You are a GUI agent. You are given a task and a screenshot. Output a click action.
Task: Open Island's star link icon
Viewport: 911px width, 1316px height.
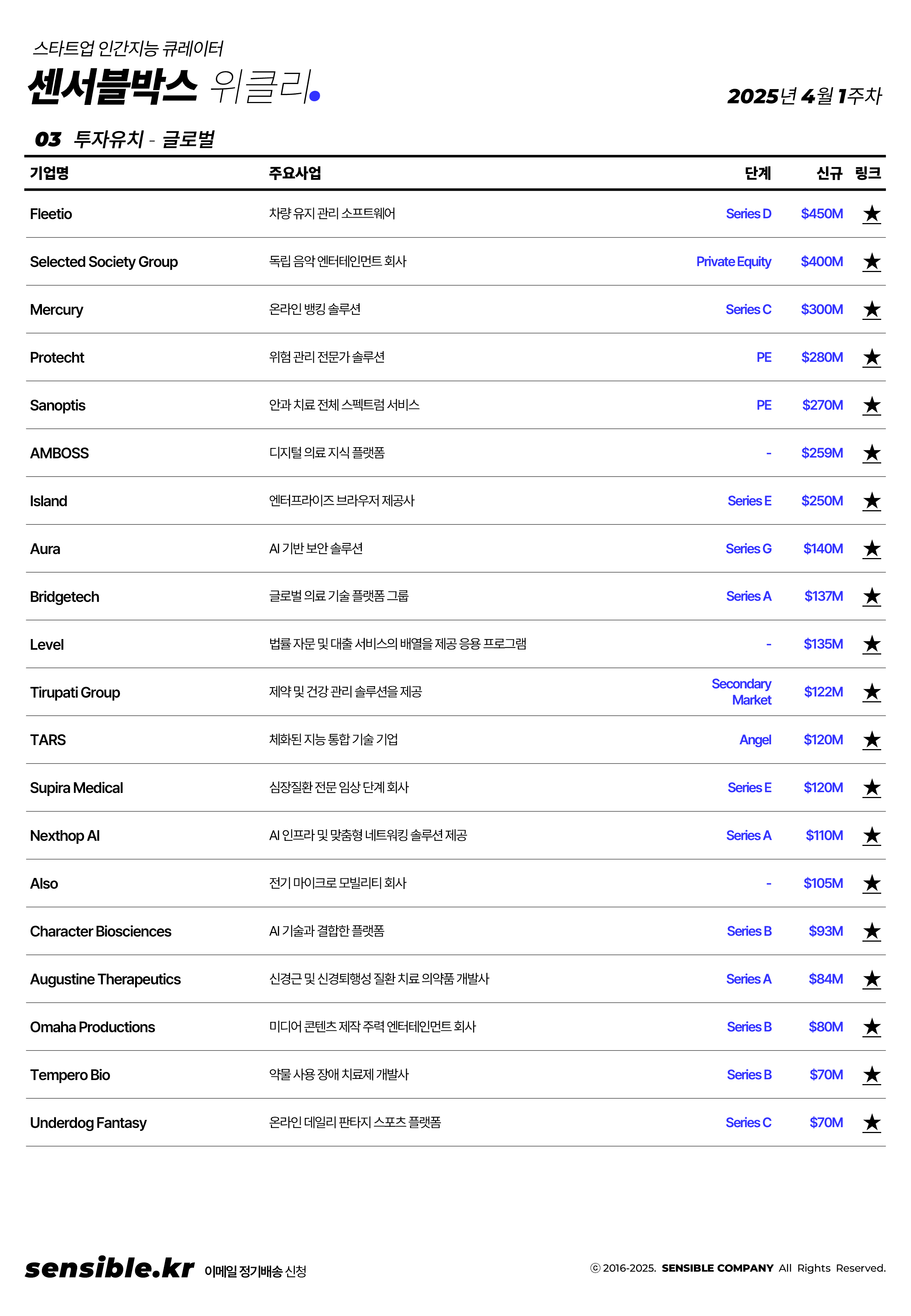[871, 501]
